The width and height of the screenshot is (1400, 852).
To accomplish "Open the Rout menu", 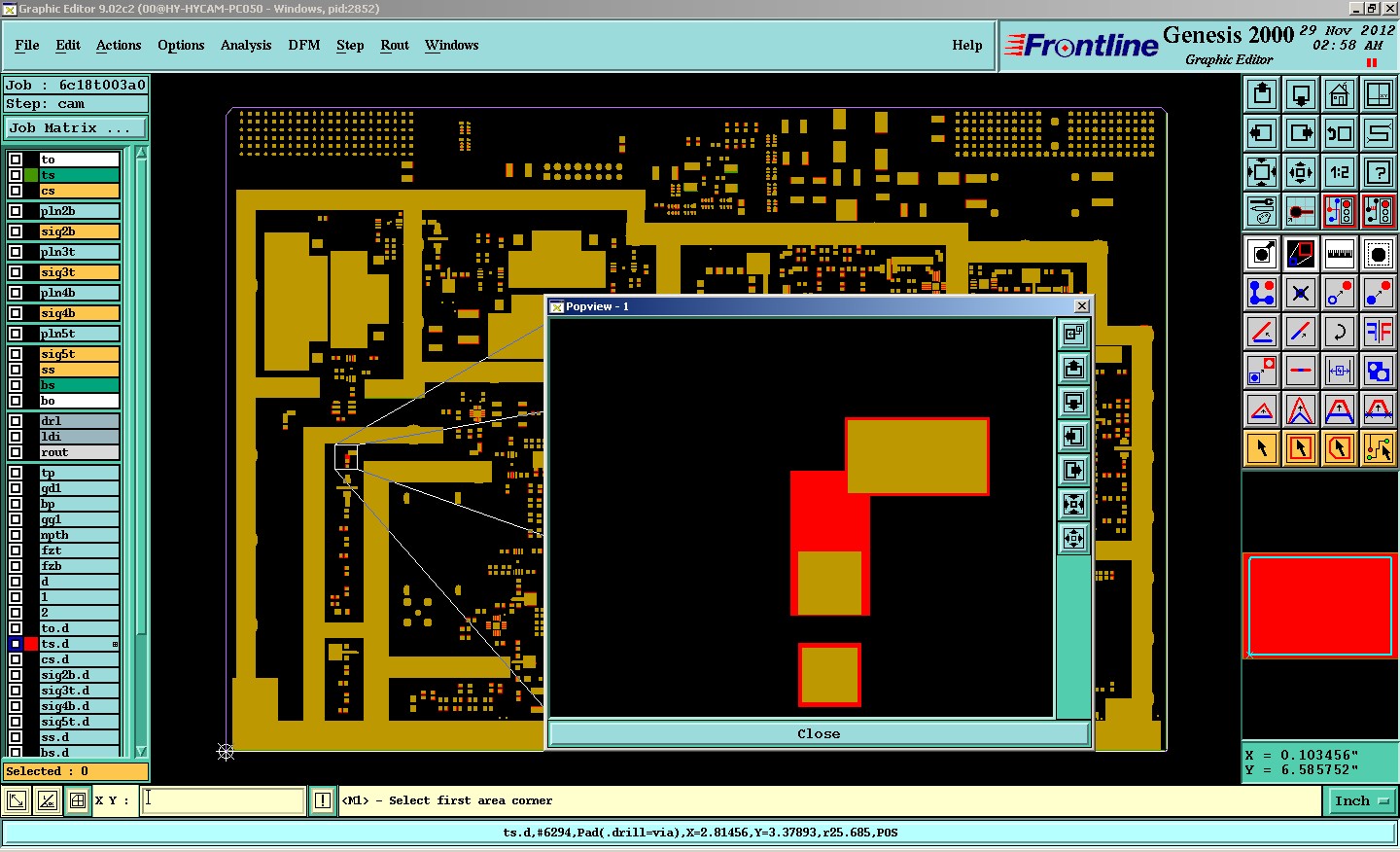I will pos(394,46).
